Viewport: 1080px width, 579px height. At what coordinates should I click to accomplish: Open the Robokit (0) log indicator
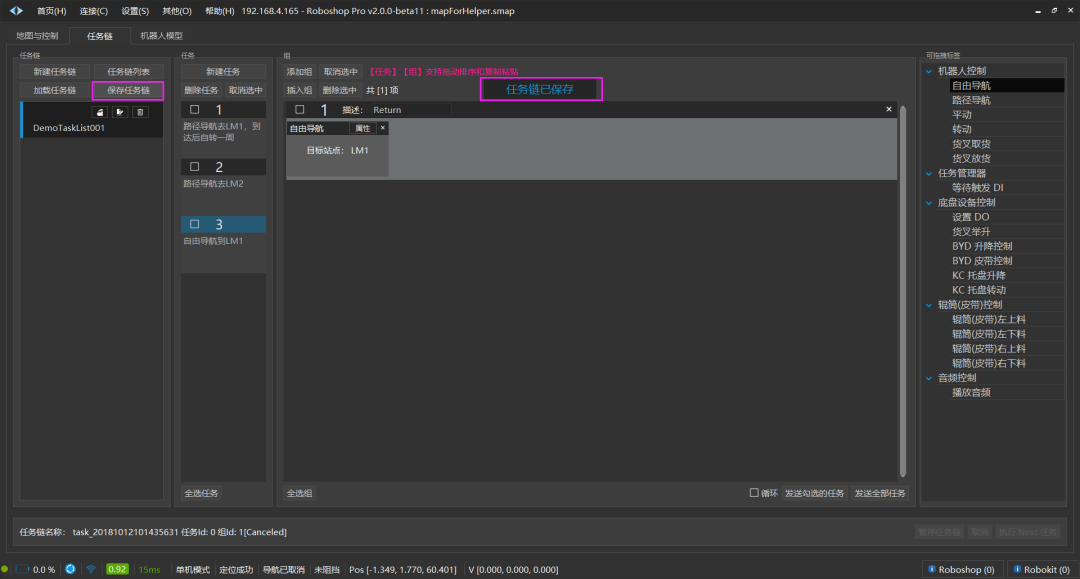[1041, 569]
